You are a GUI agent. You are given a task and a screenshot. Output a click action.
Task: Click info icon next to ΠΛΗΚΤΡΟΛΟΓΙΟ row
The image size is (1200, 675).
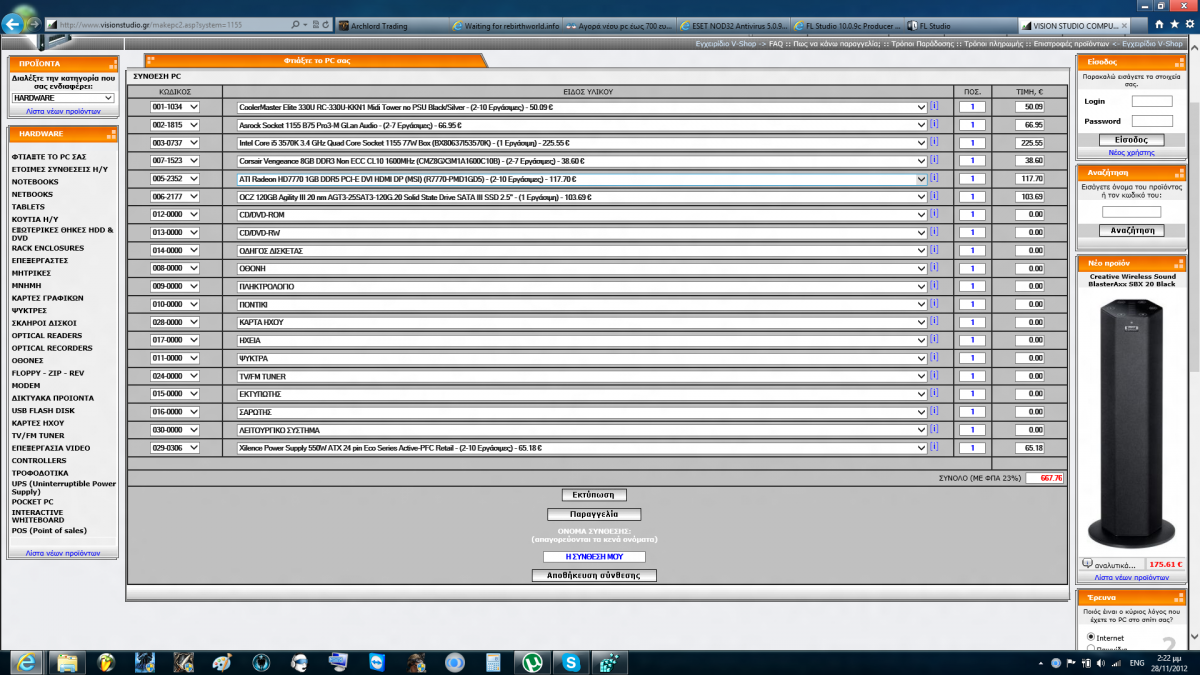(x=934, y=287)
